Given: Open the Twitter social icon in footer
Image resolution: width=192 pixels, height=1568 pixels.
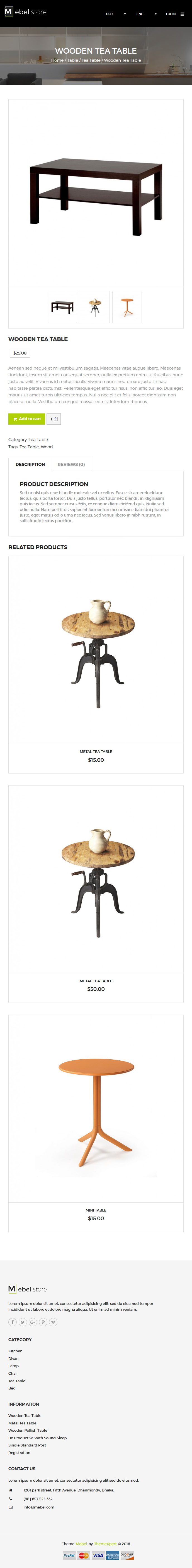Looking at the screenshot, I should tap(23, 1322).
